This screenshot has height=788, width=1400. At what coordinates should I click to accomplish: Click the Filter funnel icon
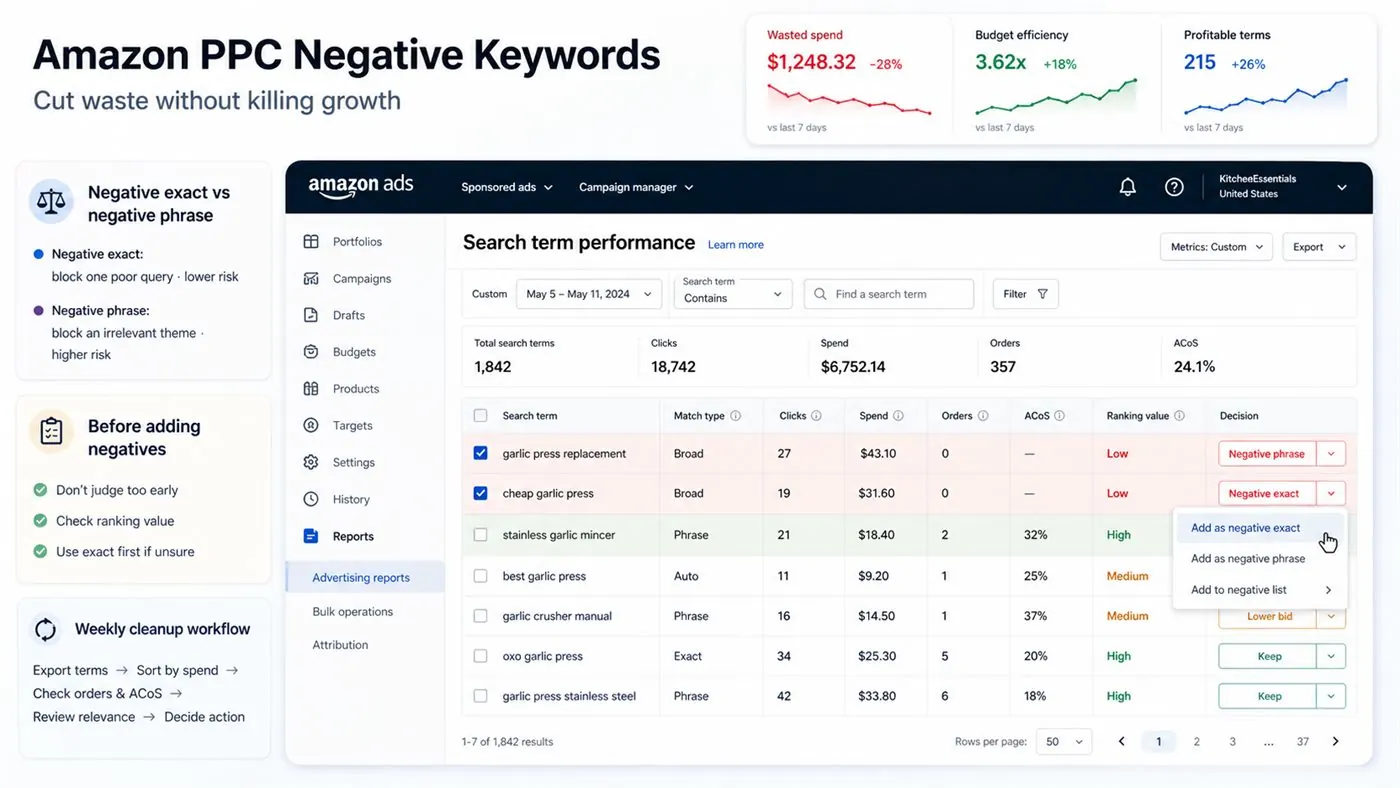(1043, 294)
